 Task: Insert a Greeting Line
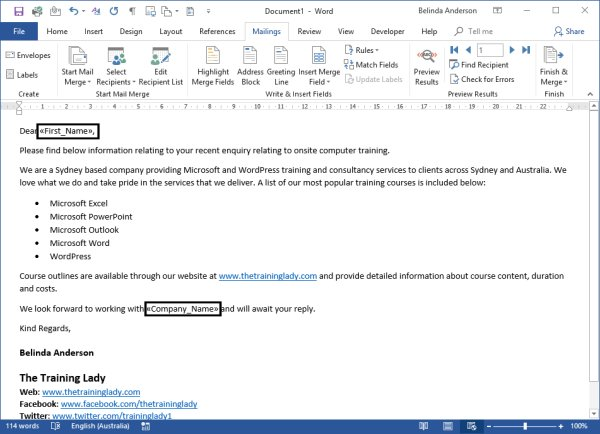click(281, 66)
